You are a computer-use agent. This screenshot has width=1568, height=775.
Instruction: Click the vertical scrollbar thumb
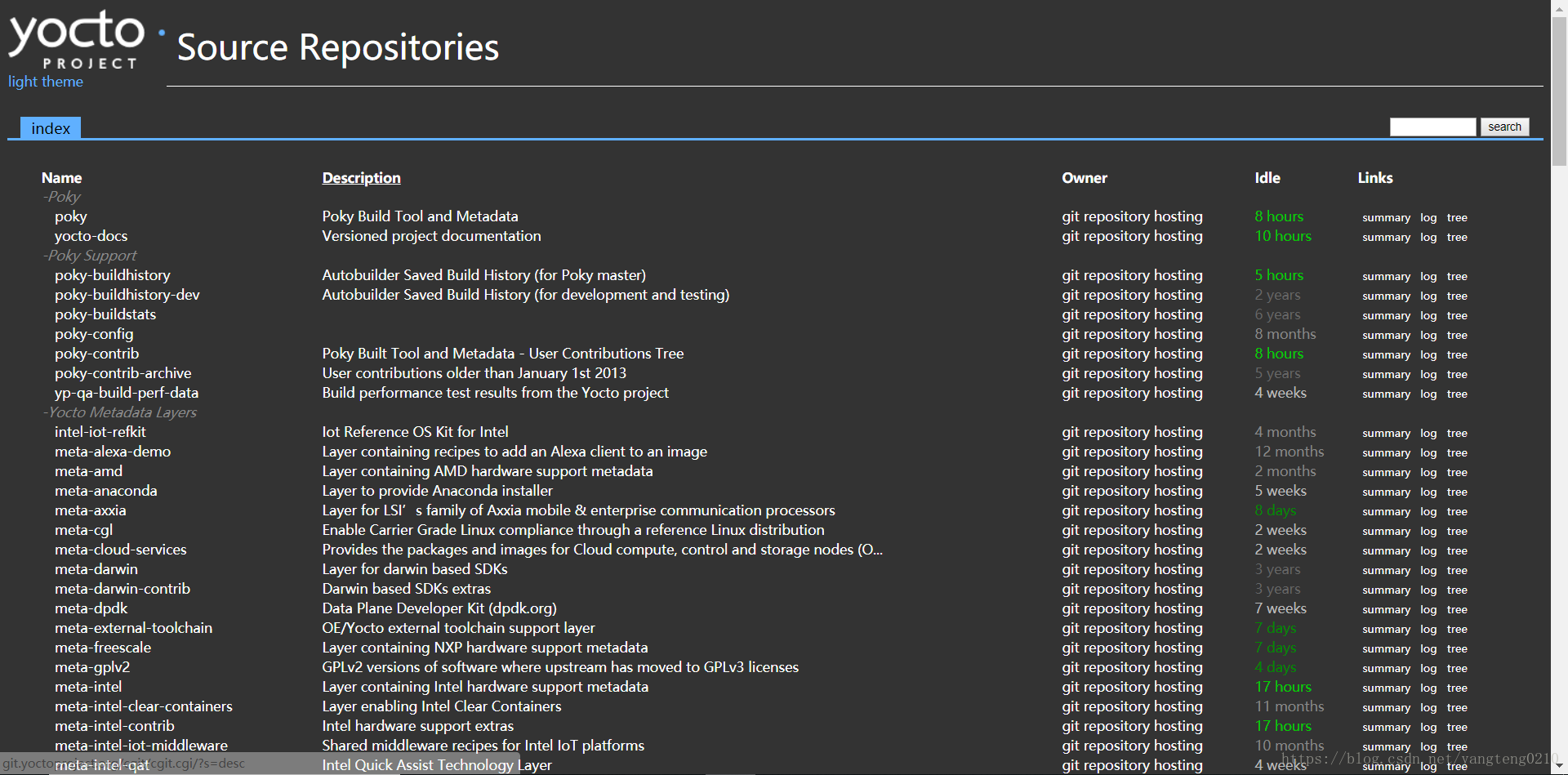1559,90
